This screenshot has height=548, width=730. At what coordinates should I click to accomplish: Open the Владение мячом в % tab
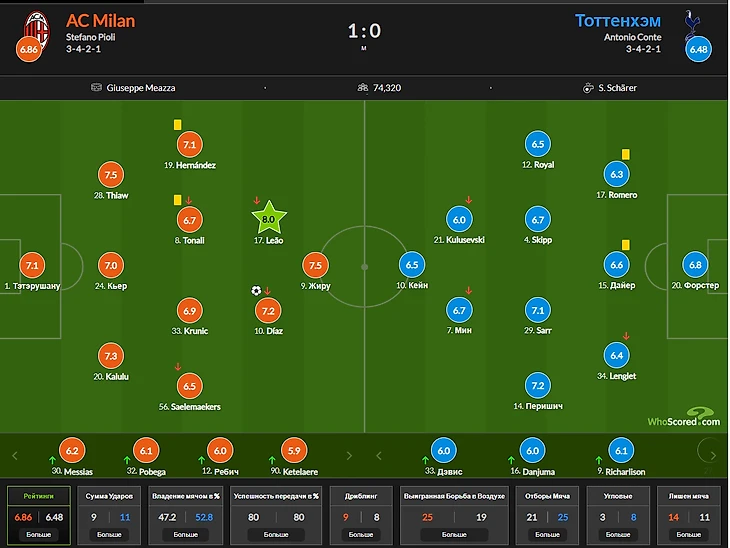click(x=186, y=496)
